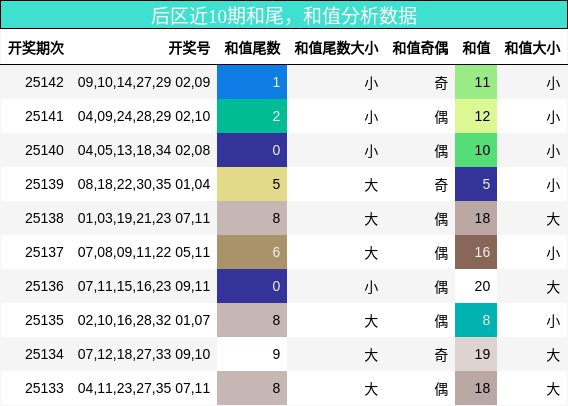Click 和值尾数大小 value 大 in row 25139

click(x=371, y=185)
